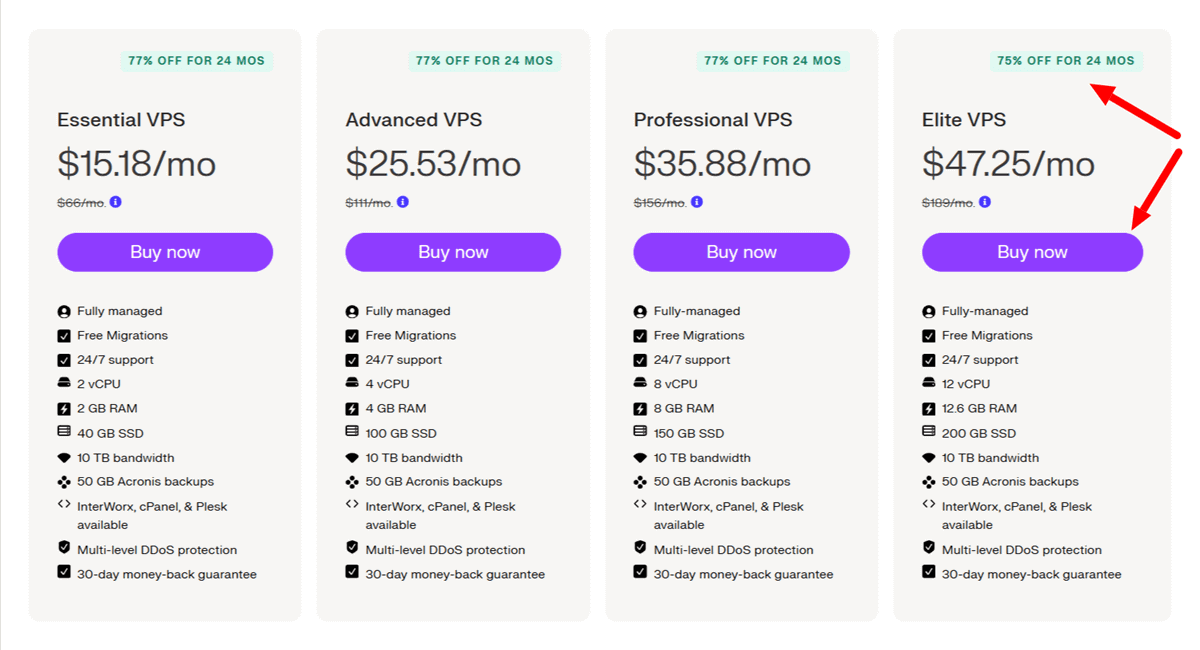The image size is (1200, 650).
Task: Check the Free Migrations checkbox under Essential VPS
Action: 62,335
